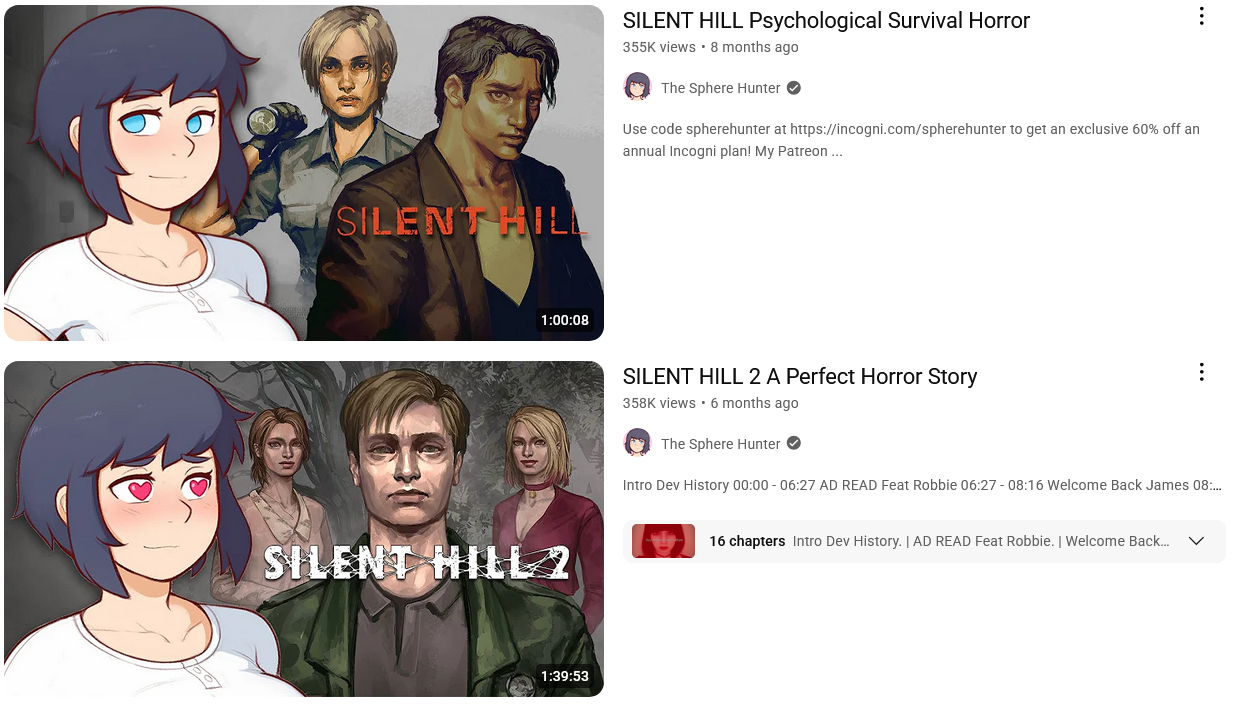Screen dimensions: 1245x711
Task: Click the red chapter preview thumbnail
Action: (663, 541)
